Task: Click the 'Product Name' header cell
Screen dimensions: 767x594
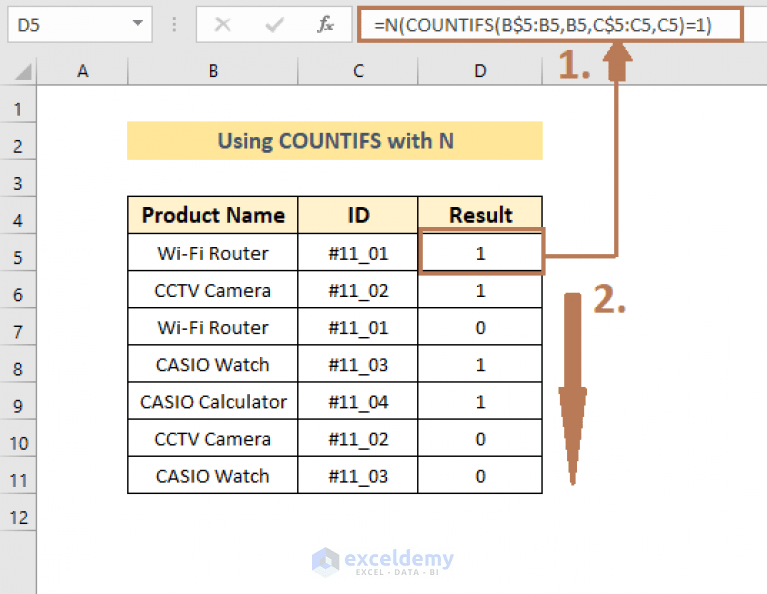Action: (x=213, y=215)
